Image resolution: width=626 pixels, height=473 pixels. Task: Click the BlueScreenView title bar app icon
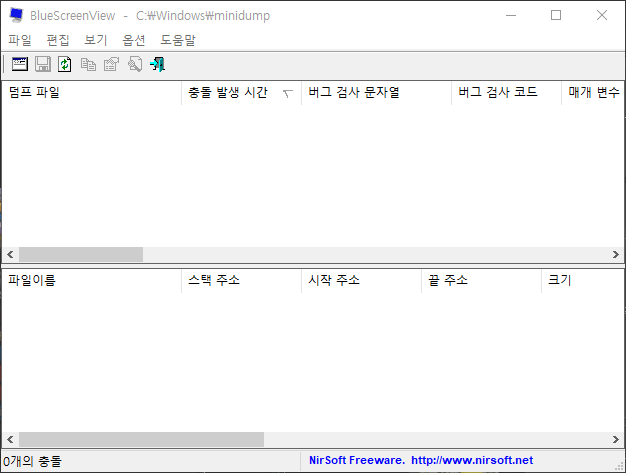(x=16, y=16)
